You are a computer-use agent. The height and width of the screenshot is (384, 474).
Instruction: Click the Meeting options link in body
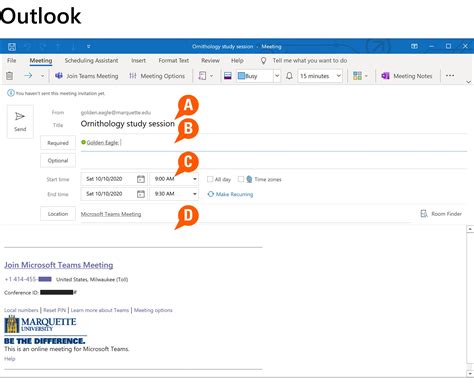coord(153,310)
